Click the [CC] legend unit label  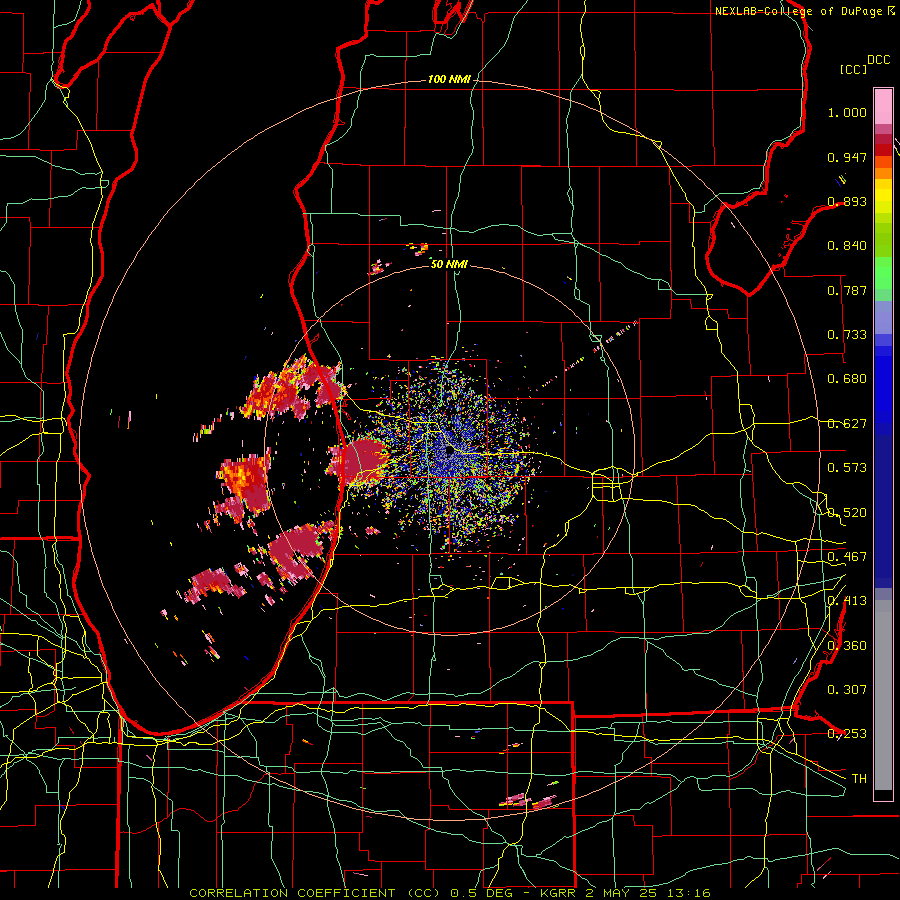[854, 69]
